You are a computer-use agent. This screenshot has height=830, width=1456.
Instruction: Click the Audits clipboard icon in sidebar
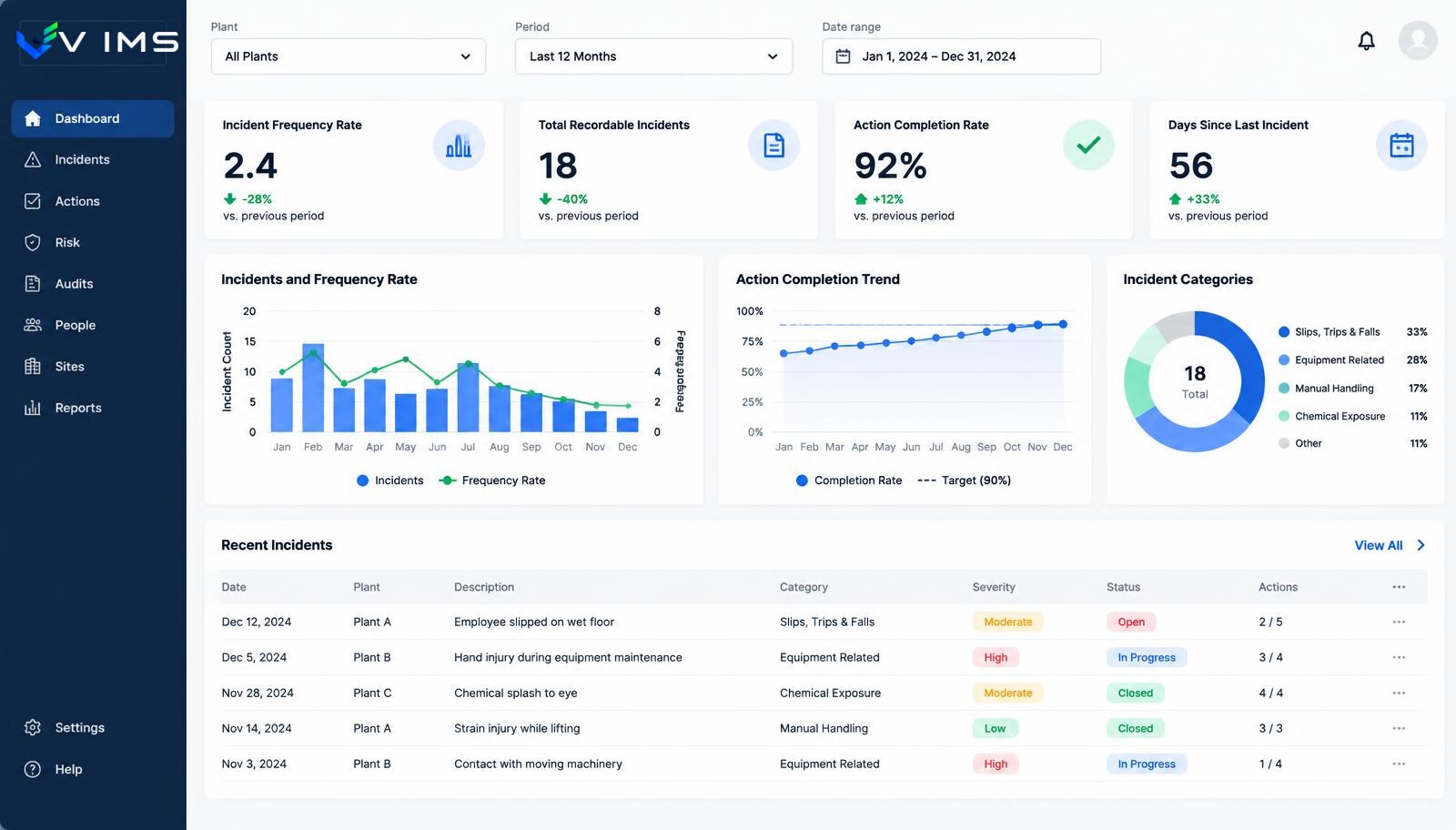(33, 284)
